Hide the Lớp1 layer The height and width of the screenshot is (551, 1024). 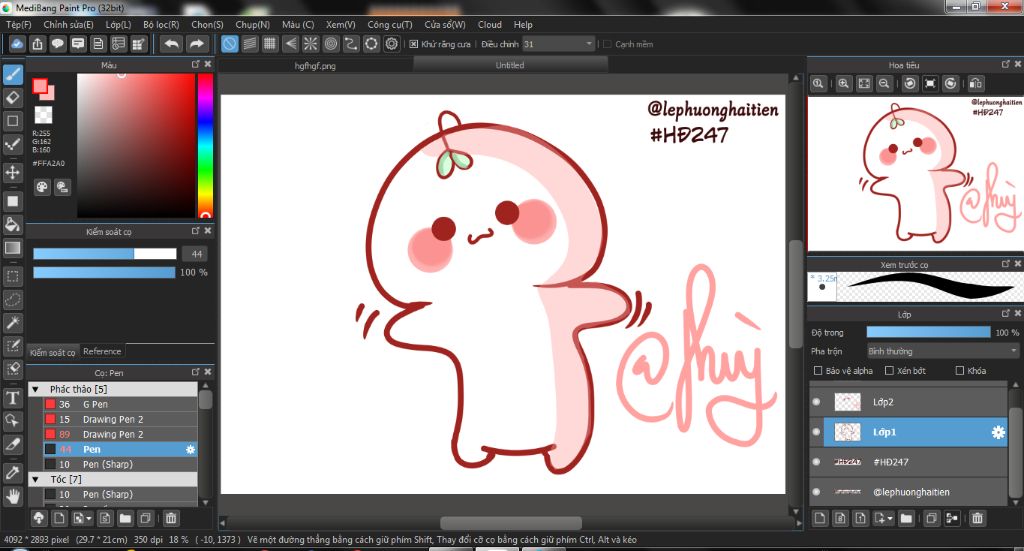(x=816, y=432)
